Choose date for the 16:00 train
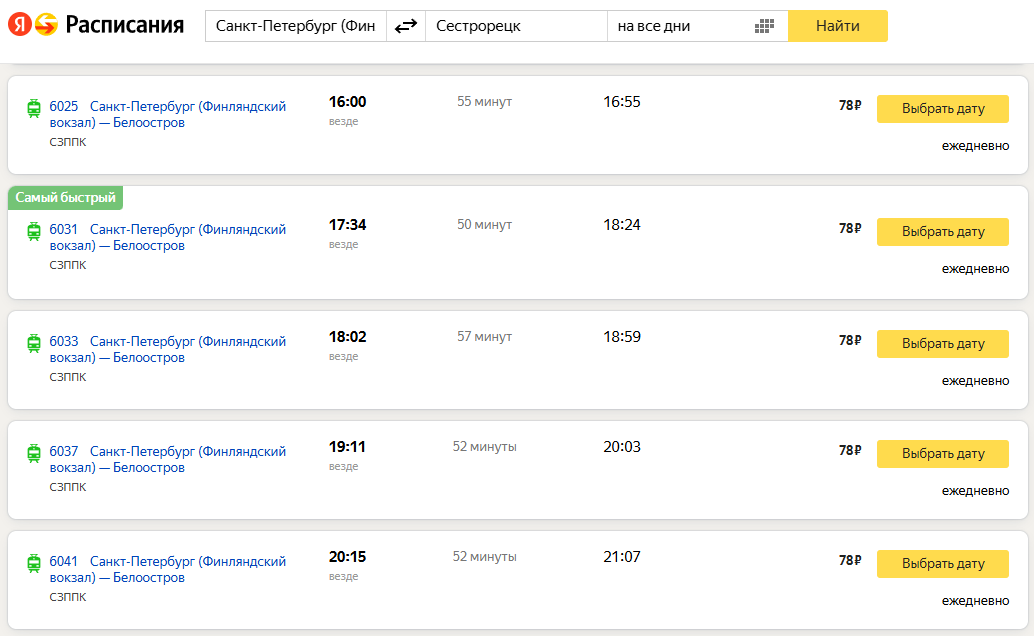The image size is (1034, 636). pyautogui.click(x=943, y=109)
